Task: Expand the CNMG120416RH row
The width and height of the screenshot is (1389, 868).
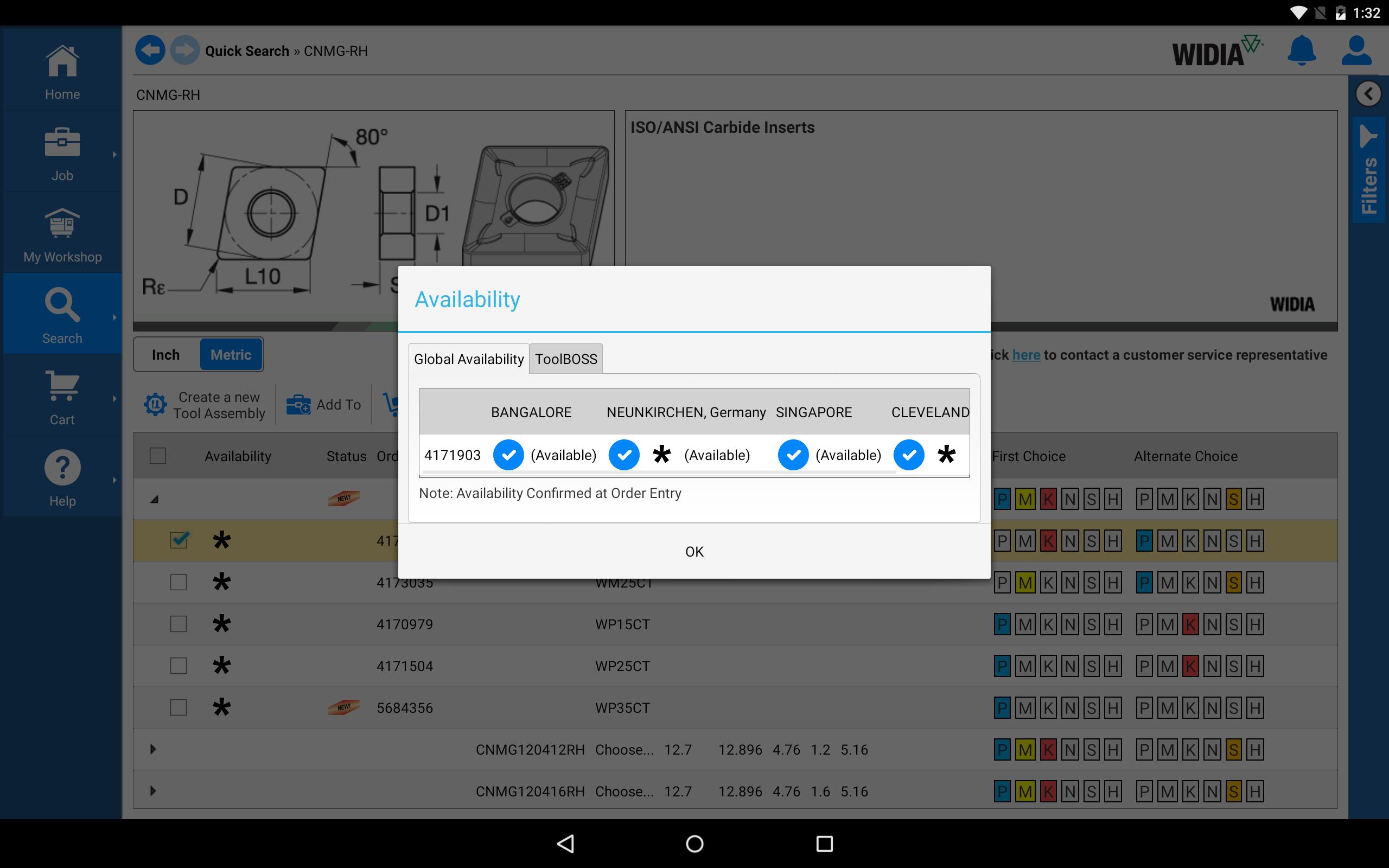Action: [x=152, y=791]
